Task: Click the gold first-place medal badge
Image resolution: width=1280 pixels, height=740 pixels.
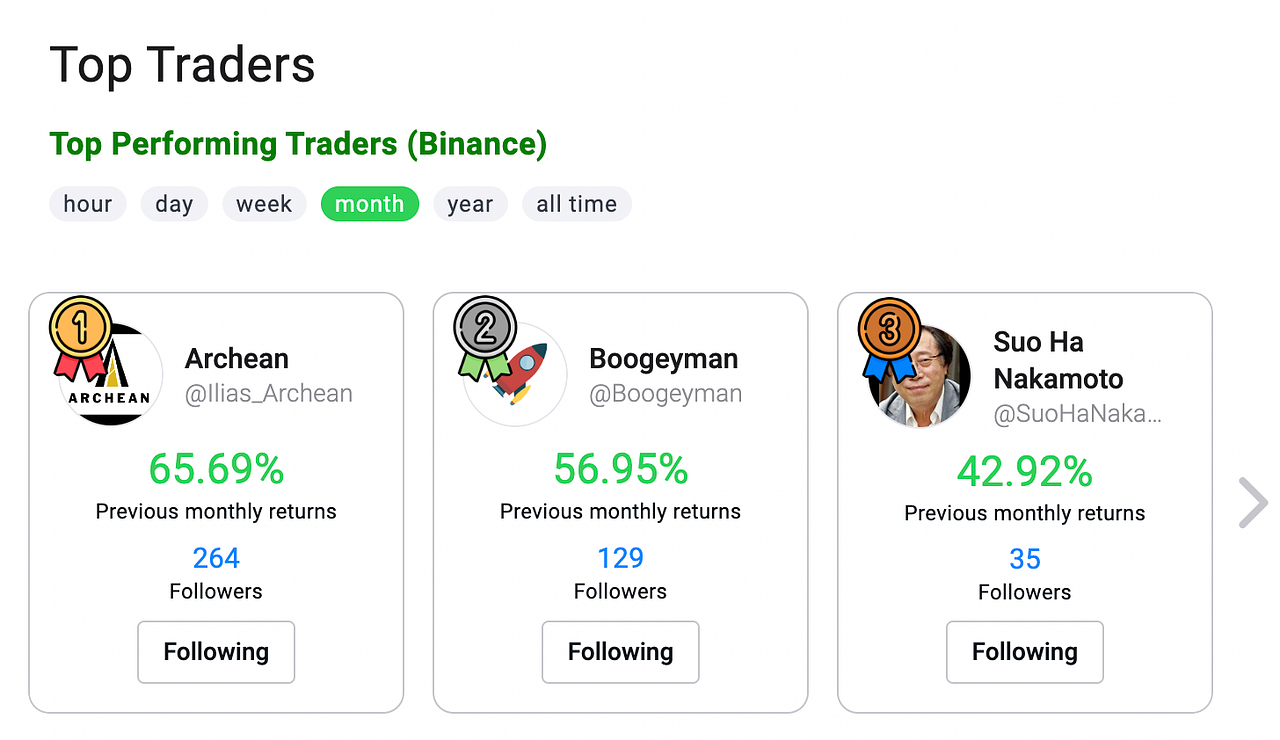Action: click(x=80, y=337)
